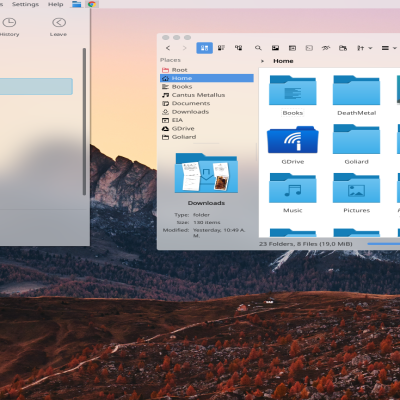Open the terminal panel icon
The height and width of the screenshot is (400, 400).
tap(309, 48)
